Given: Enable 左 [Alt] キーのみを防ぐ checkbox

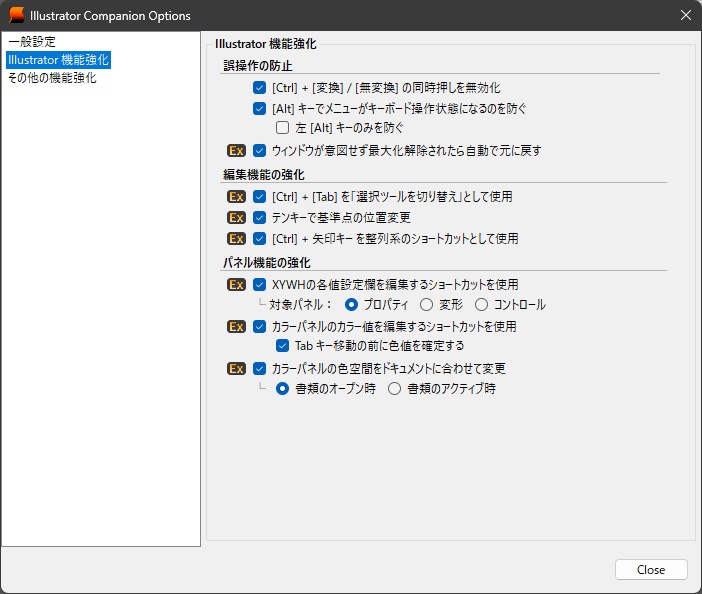Looking at the screenshot, I should tap(282, 128).
